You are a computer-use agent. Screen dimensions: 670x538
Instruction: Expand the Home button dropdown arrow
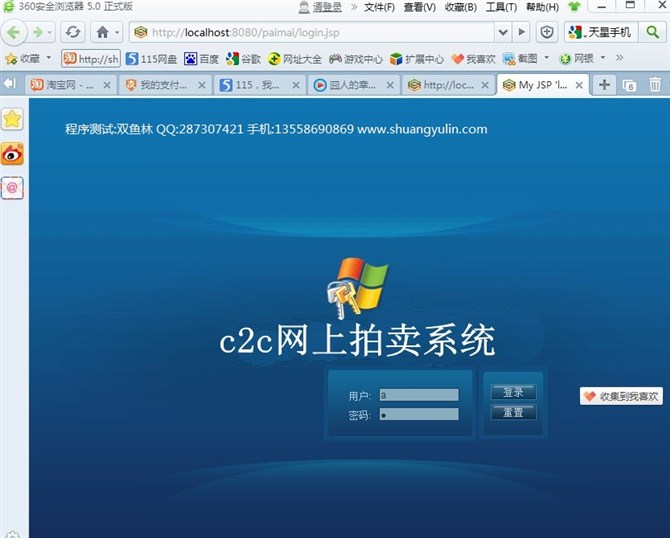(117, 32)
